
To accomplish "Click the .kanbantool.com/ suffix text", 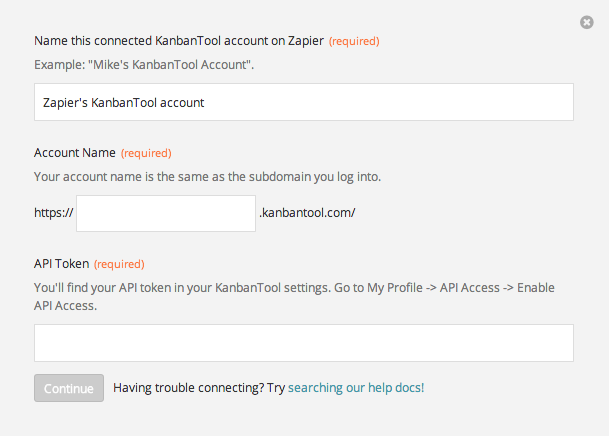I will [307, 213].
